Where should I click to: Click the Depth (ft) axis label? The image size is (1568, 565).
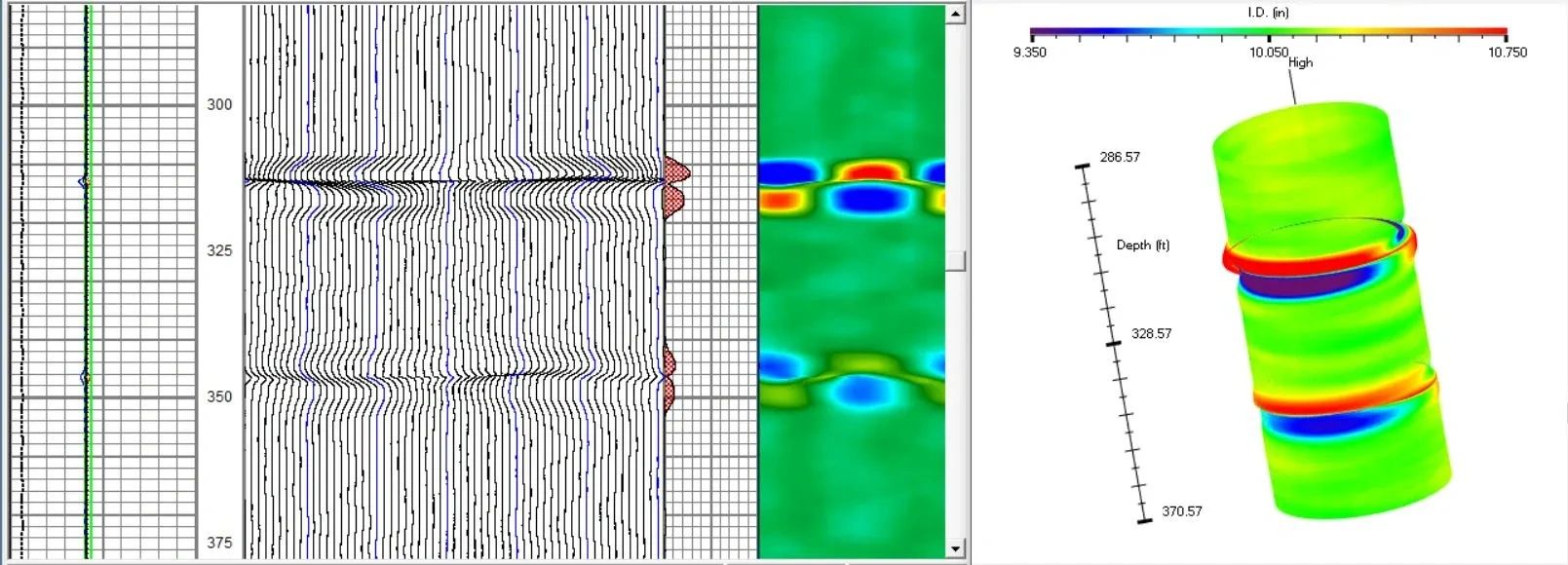(x=1143, y=245)
